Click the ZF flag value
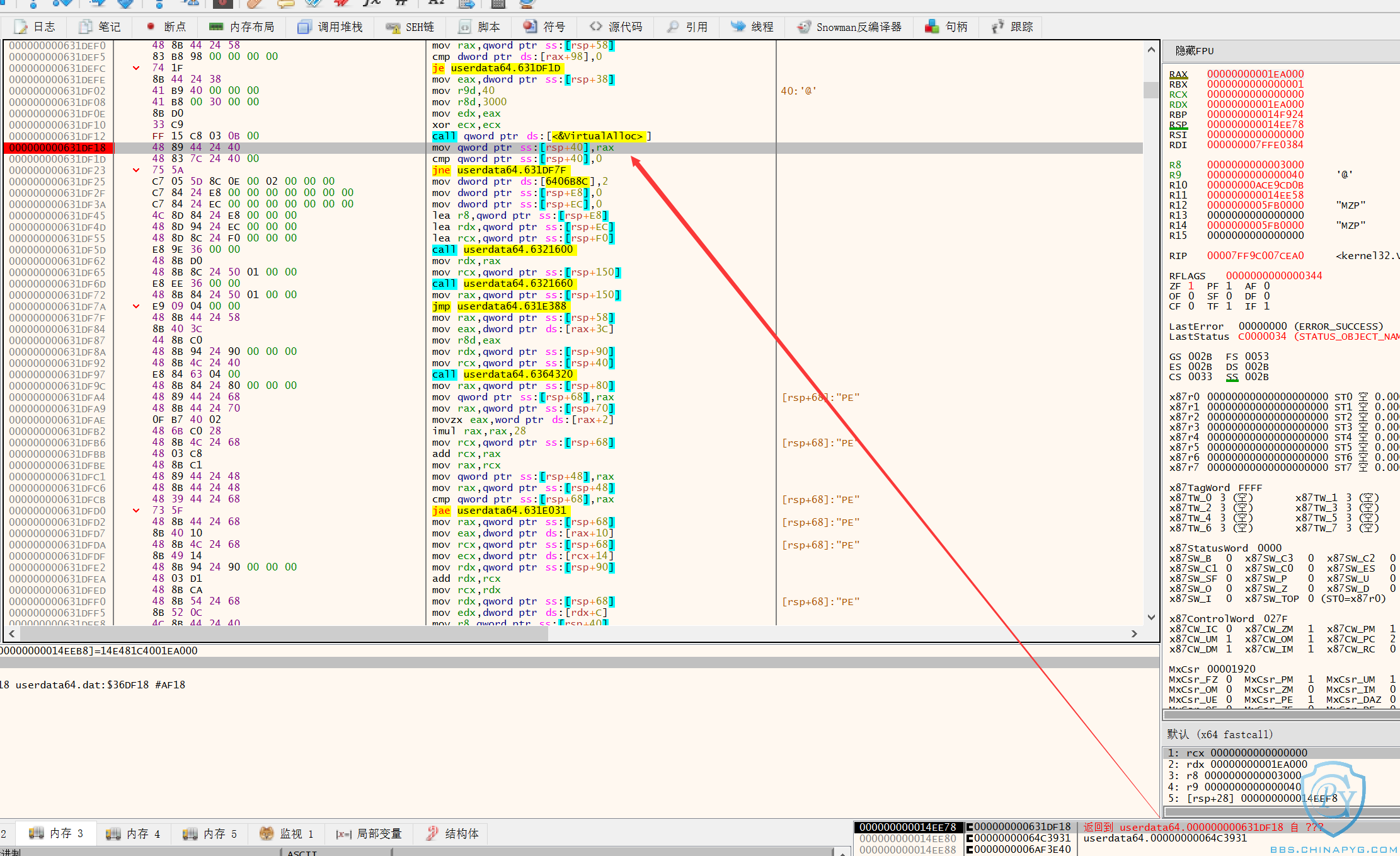Screen dimensions: 1400x856 pos(1191,286)
